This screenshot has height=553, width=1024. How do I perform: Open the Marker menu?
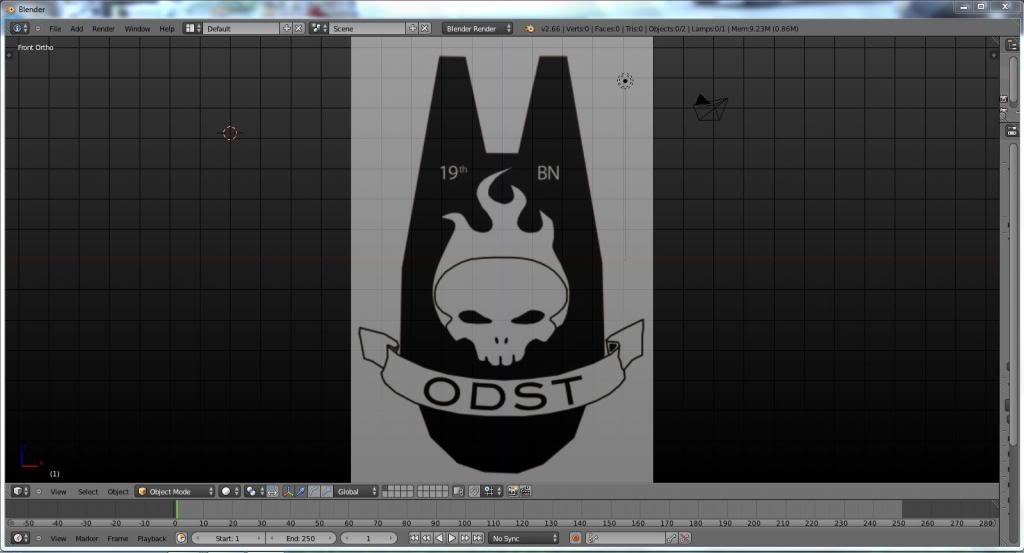(86, 539)
